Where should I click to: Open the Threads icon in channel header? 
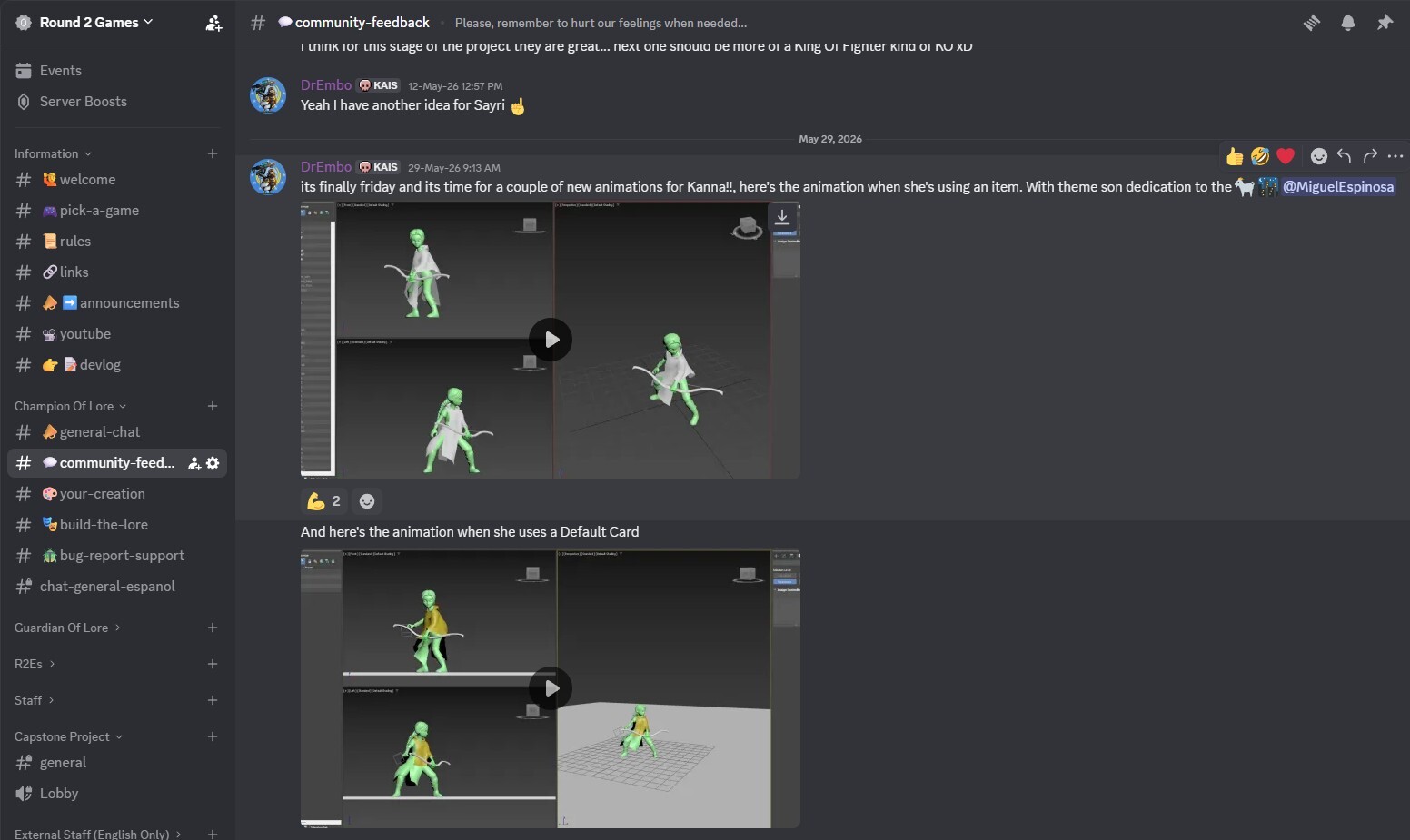click(x=1312, y=23)
